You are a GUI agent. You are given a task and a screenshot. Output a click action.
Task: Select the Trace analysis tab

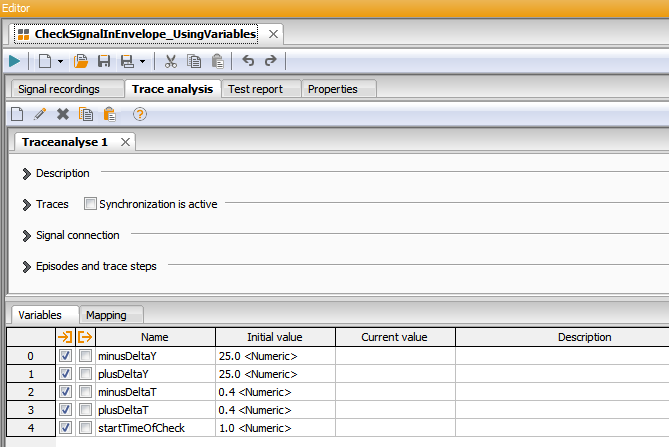click(x=172, y=89)
